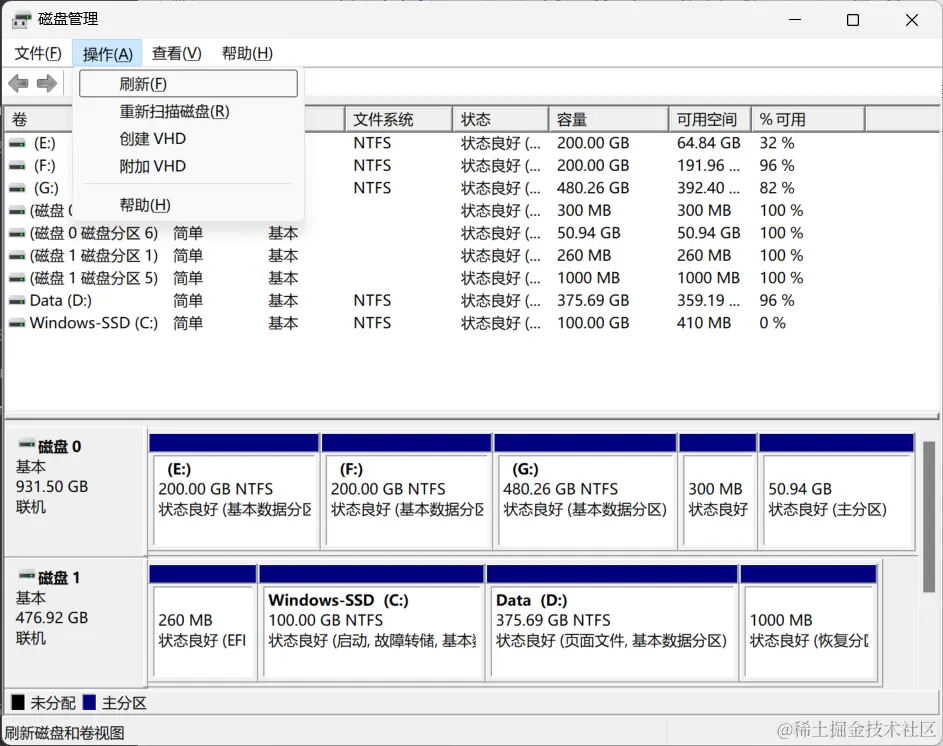Click drive icon beside Windows-SSD (C:) row

pyautogui.click(x=17, y=323)
